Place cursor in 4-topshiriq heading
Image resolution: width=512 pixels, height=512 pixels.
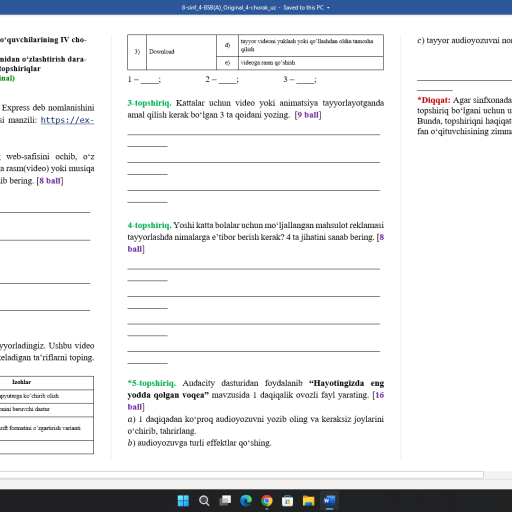click(x=149, y=225)
